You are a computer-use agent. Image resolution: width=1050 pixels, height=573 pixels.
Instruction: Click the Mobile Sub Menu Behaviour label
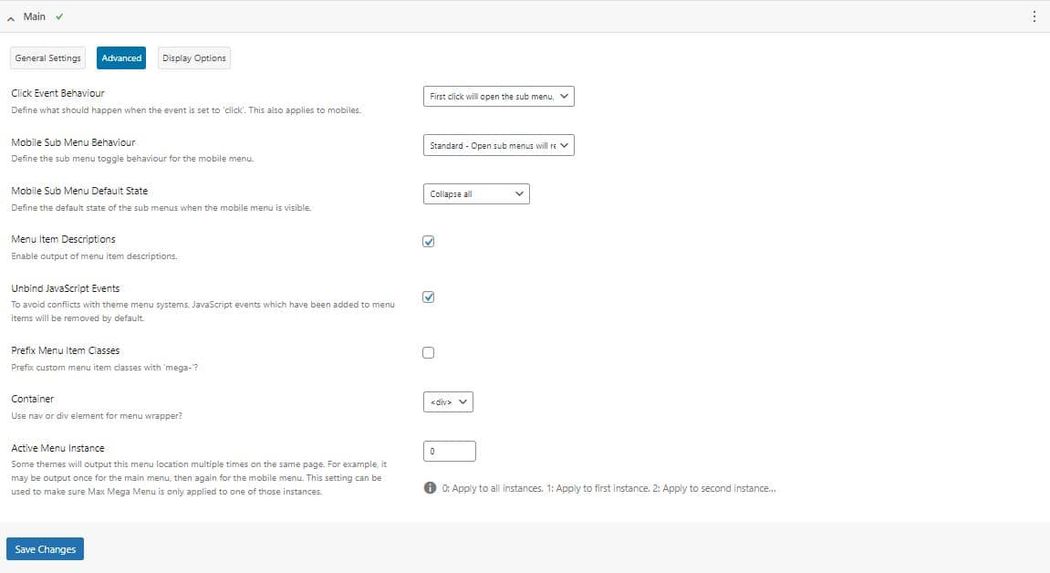73,143
